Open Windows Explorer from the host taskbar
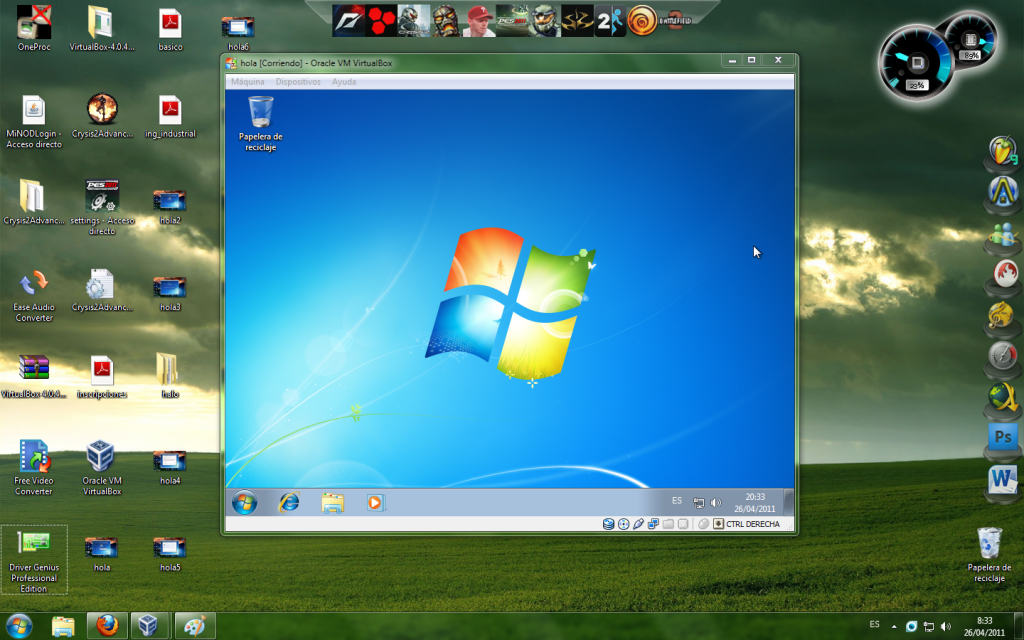Image resolution: width=1024 pixels, height=640 pixels. pyautogui.click(x=63, y=626)
